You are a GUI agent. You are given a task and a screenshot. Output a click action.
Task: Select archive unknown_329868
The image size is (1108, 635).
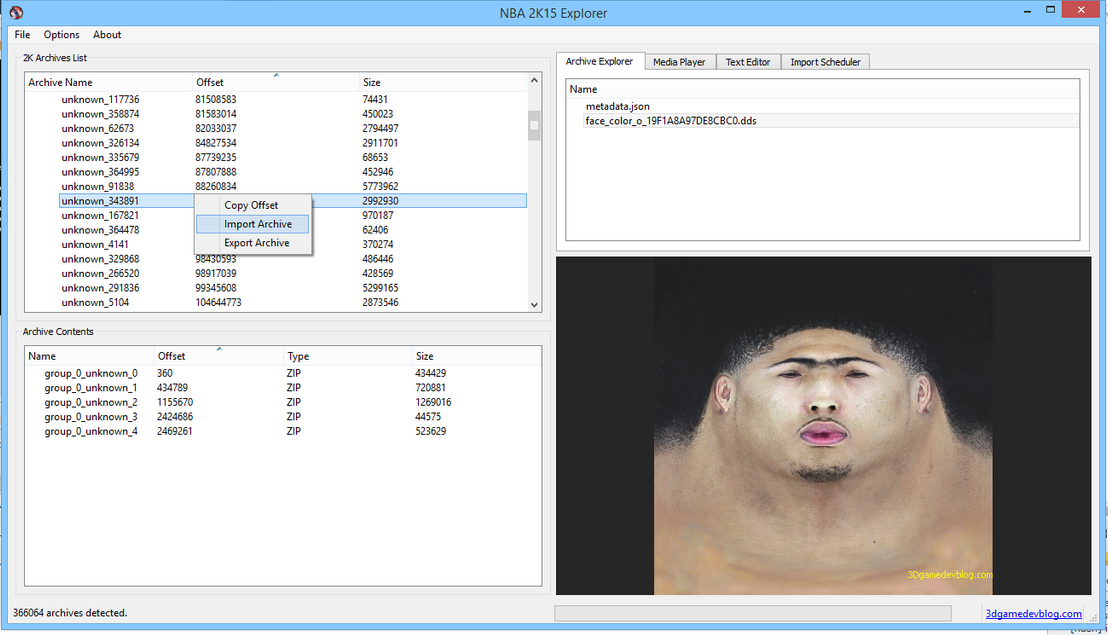tap(100, 259)
